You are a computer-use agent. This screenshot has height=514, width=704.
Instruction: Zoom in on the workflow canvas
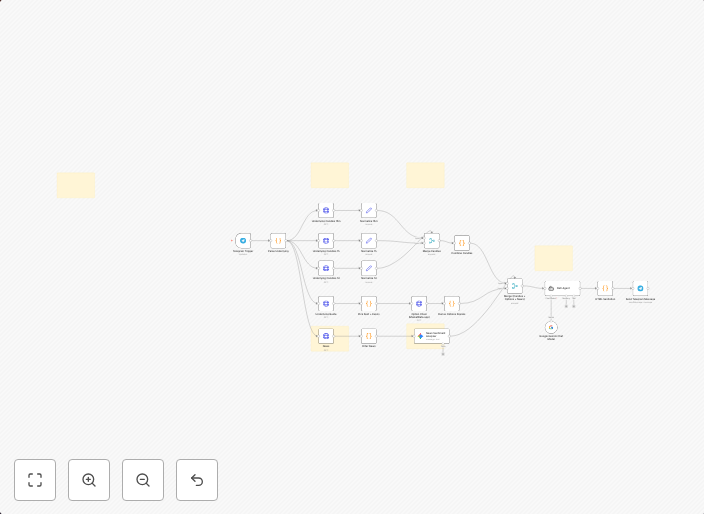coord(89,480)
